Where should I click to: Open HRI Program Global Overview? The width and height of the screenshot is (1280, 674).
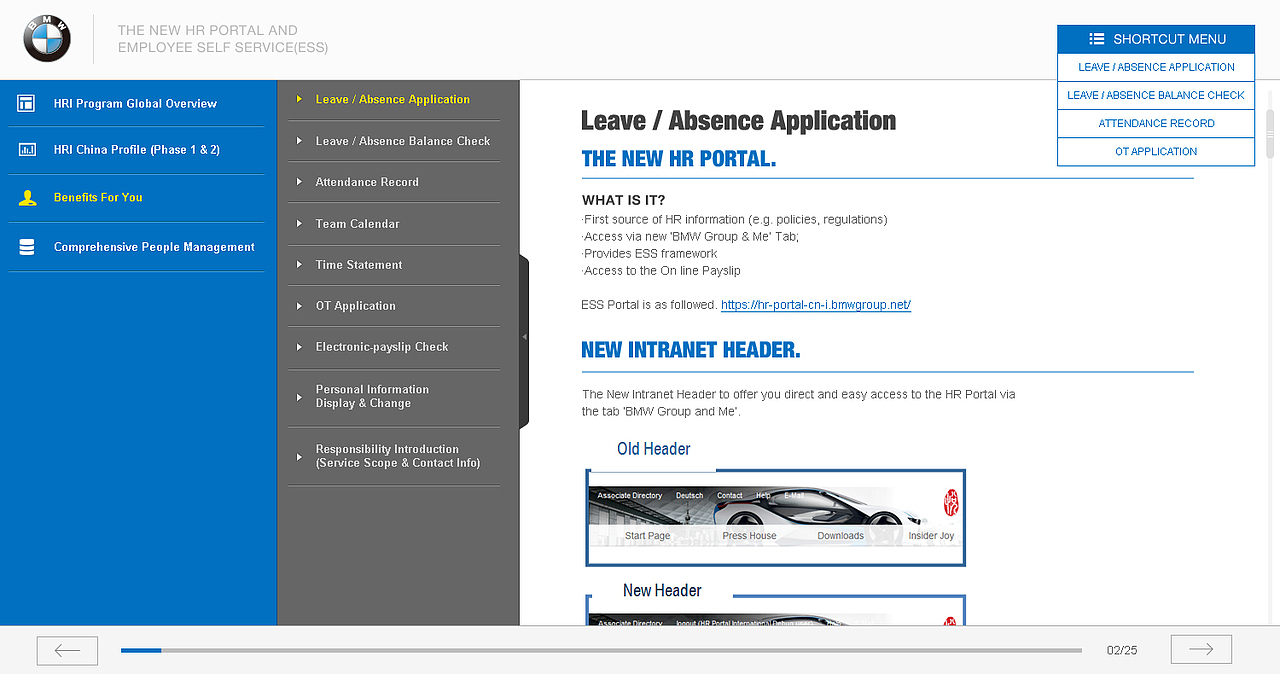tap(136, 103)
